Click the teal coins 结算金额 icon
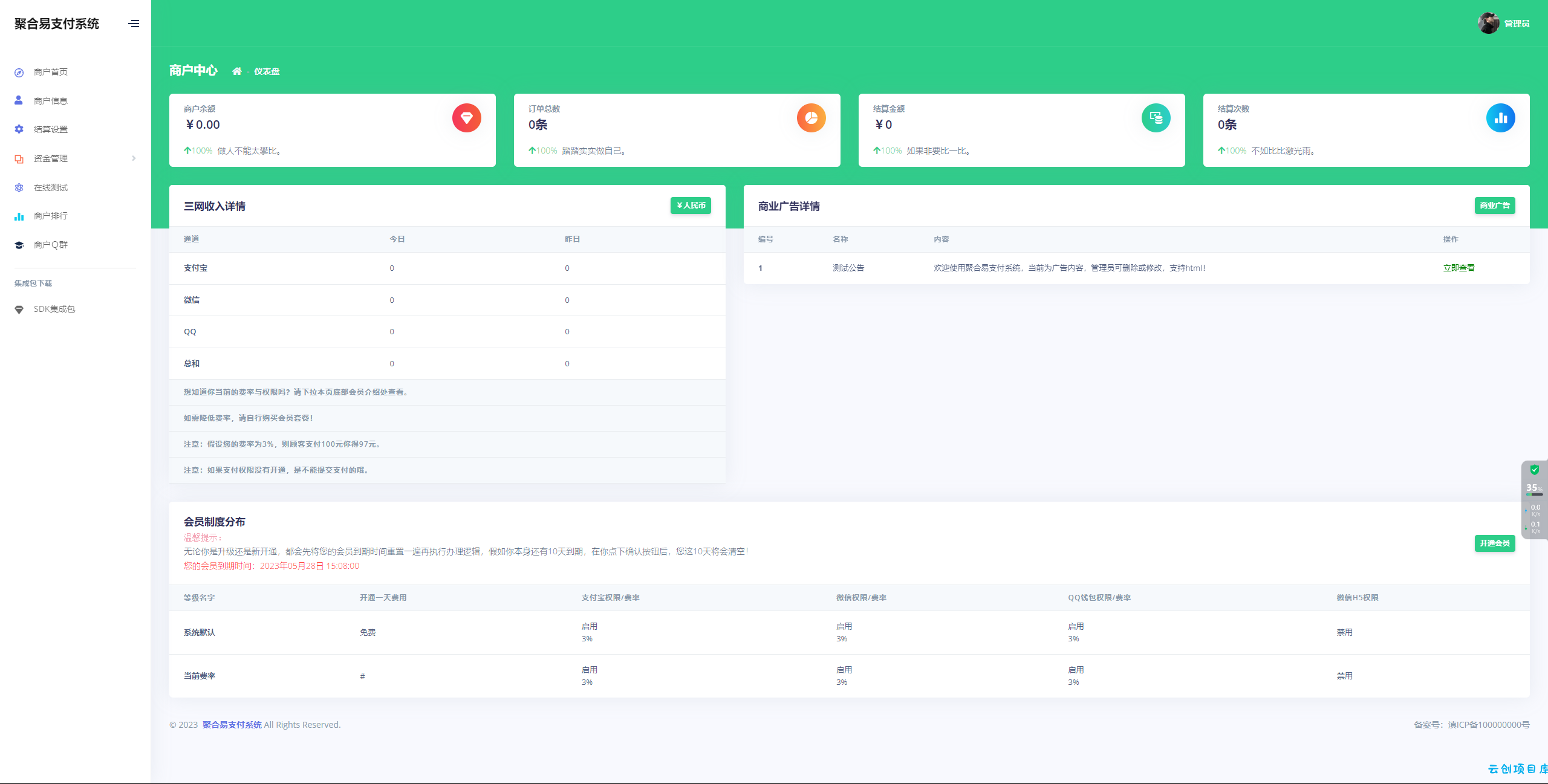 [x=1156, y=118]
